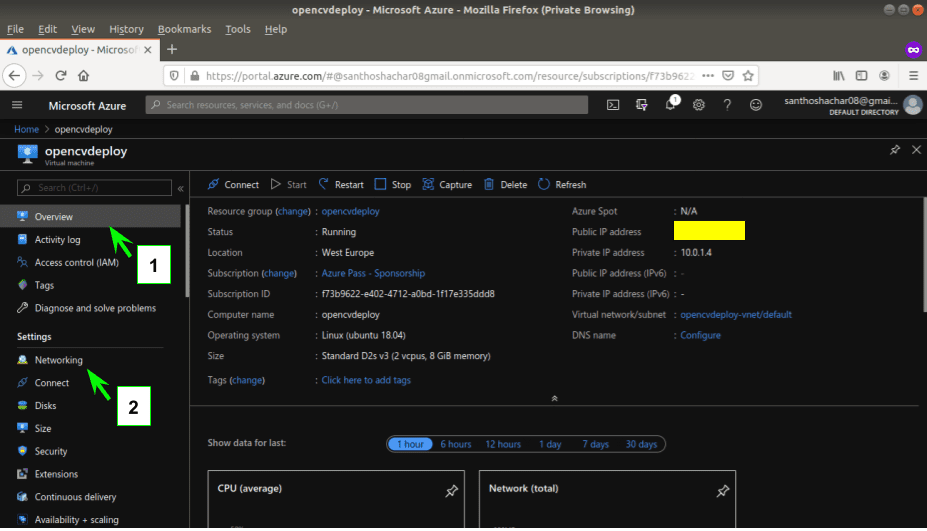Open the Firefox History menu
Viewport: 927px width, 531px height.
pyautogui.click(x=126, y=29)
